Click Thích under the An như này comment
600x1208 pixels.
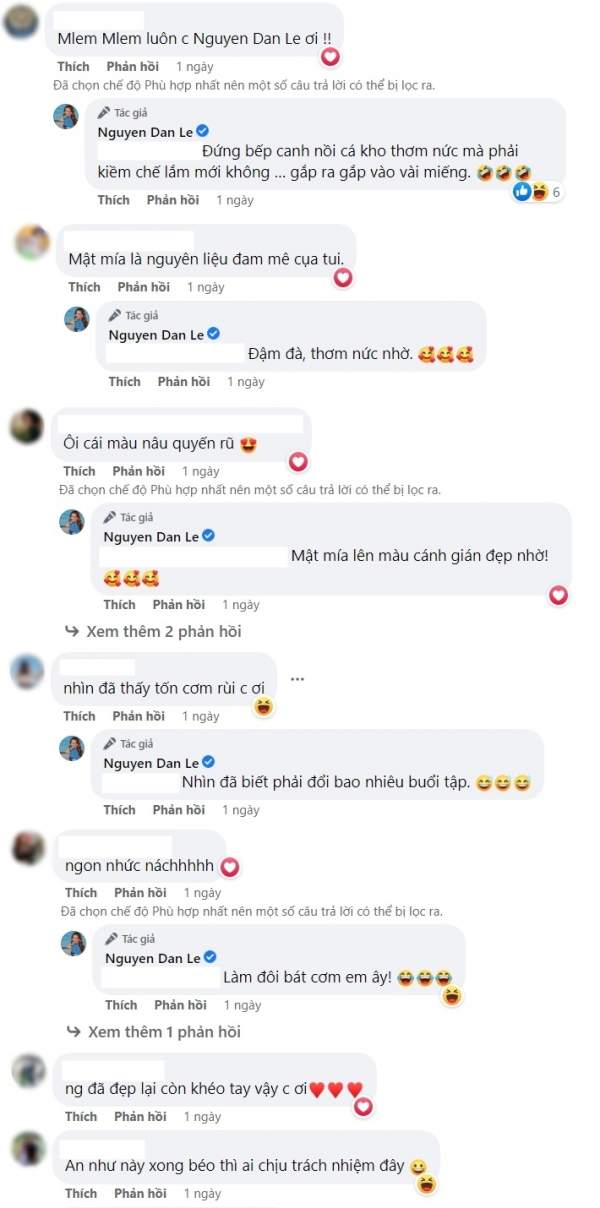(81, 1193)
